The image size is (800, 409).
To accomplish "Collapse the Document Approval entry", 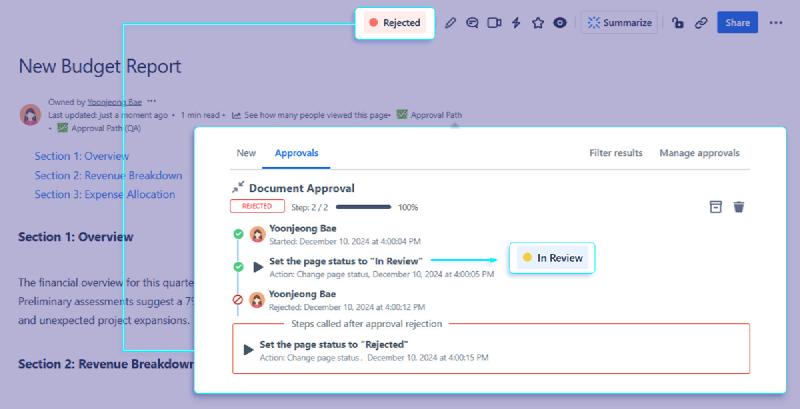I will tap(238, 187).
